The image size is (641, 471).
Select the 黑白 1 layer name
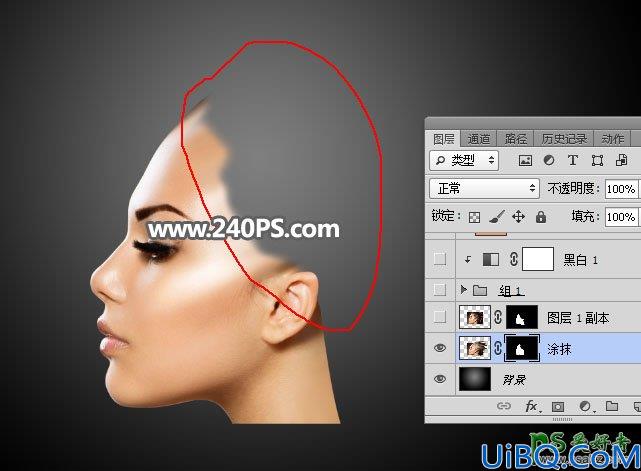click(x=580, y=260)
